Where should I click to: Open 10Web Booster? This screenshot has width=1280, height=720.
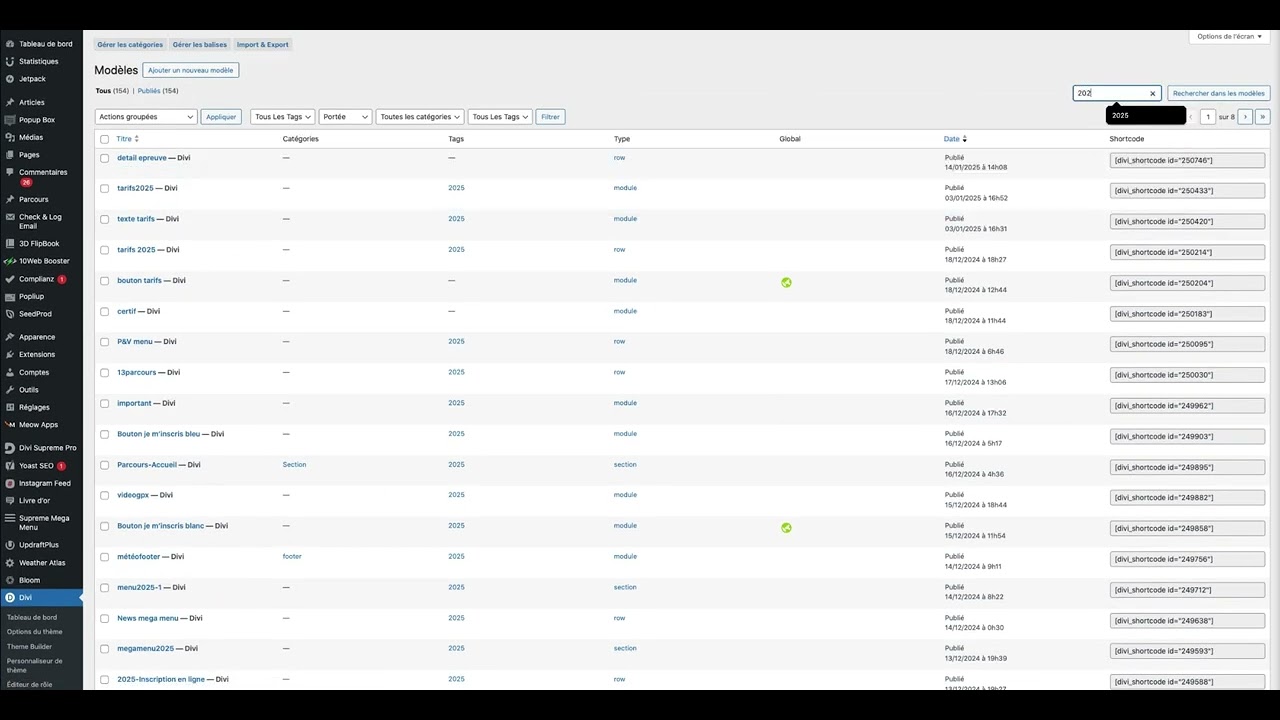[x=44, y=261]
